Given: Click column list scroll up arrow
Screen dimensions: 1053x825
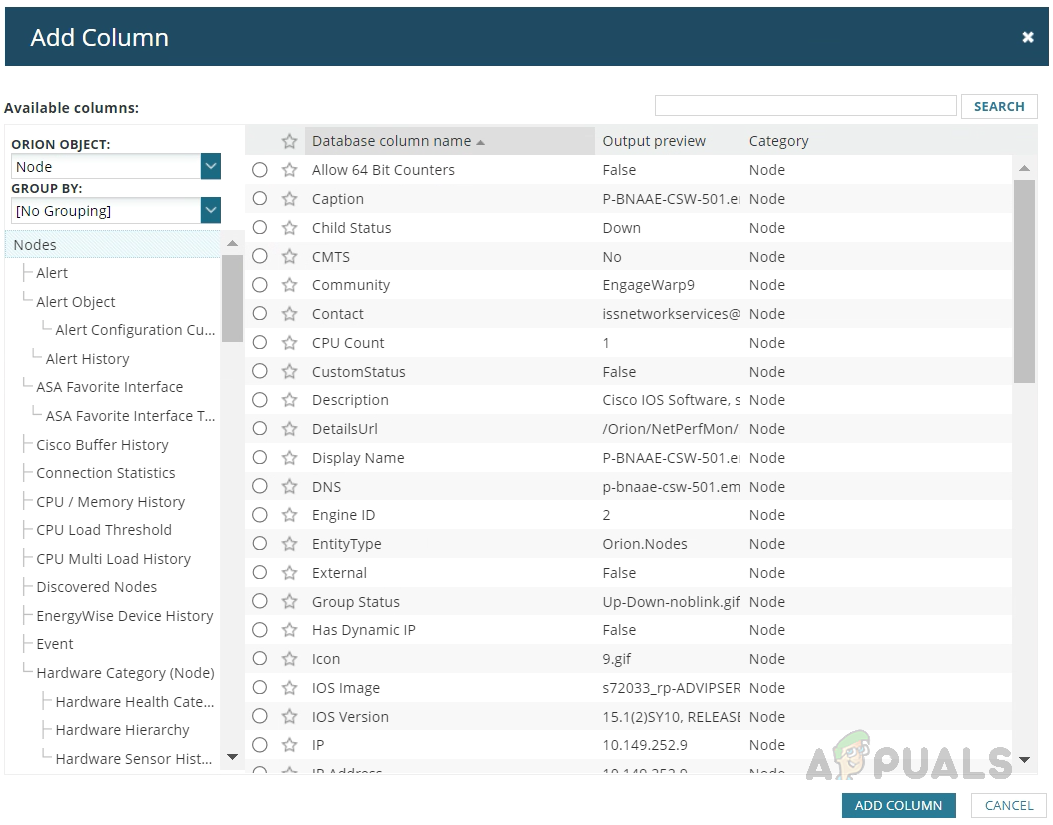Looking at the screenshot, I should [x=1024, y=168].
